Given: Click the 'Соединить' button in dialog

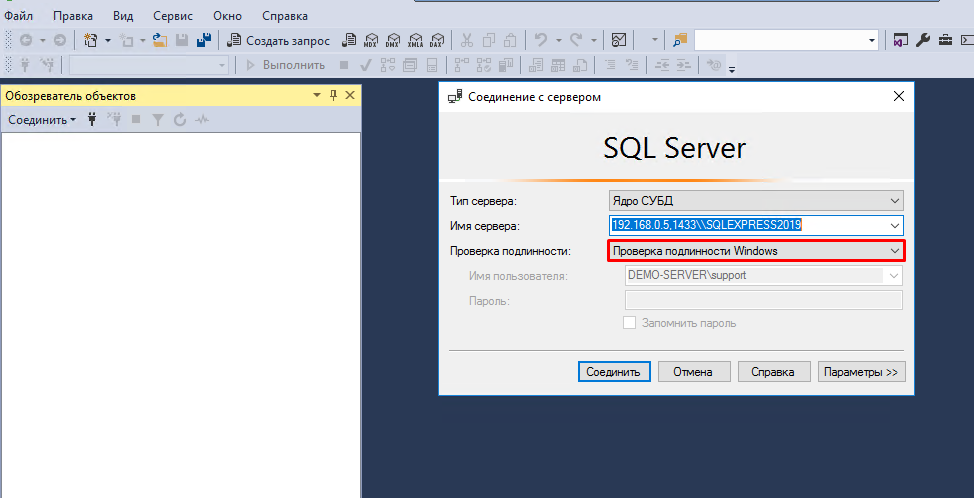Looking at the screenshot, I should (x=614, y=372).
